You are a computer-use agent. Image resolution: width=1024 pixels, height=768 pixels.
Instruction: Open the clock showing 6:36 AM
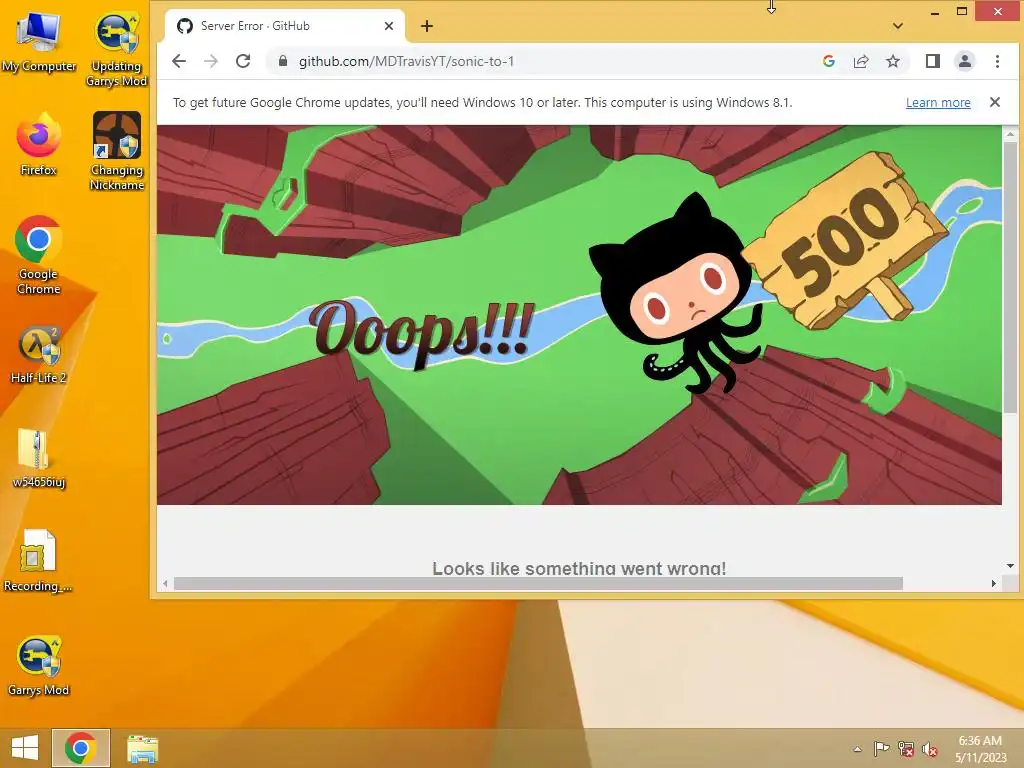pos(980,749)
